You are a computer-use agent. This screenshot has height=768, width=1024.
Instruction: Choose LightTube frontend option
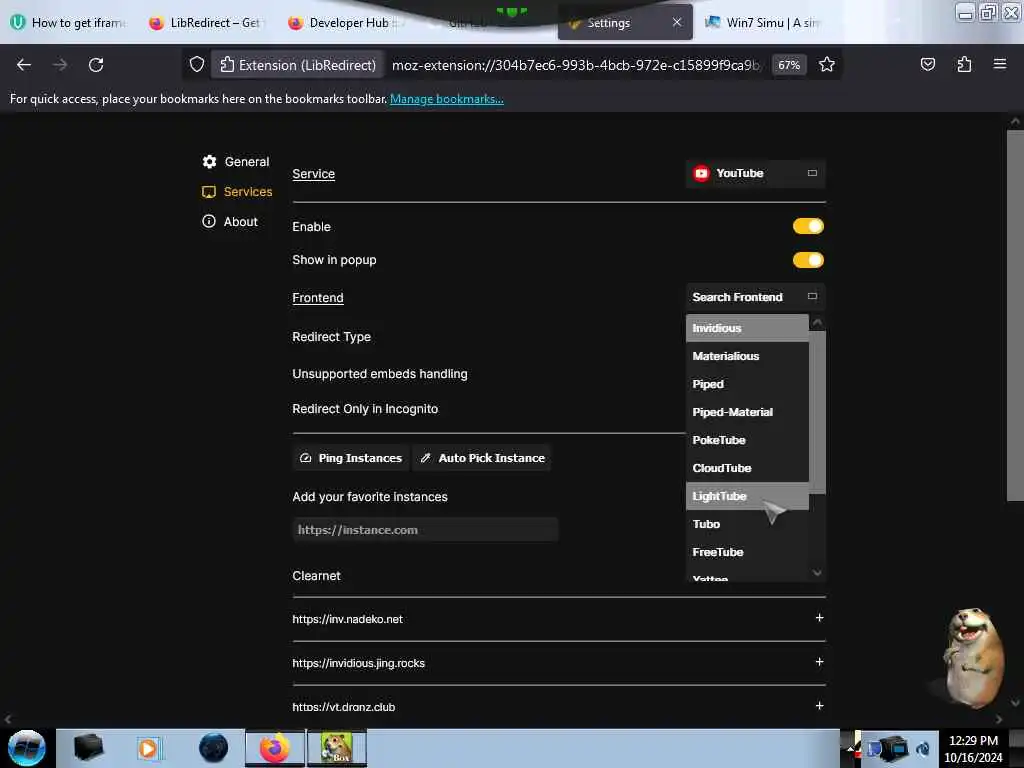(x=747, y=496)
